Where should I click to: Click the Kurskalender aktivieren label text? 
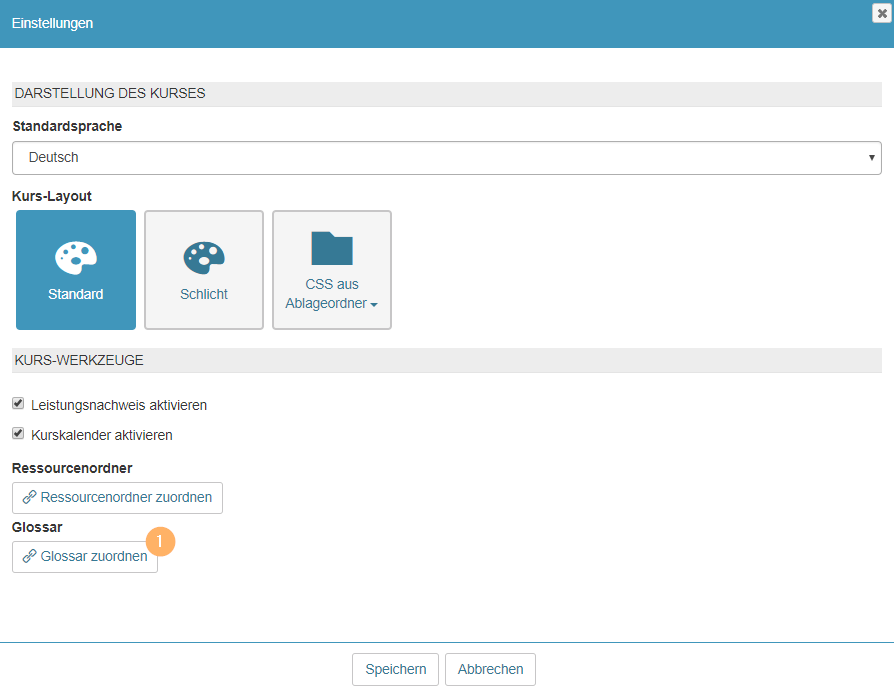(x=102, y=436)
